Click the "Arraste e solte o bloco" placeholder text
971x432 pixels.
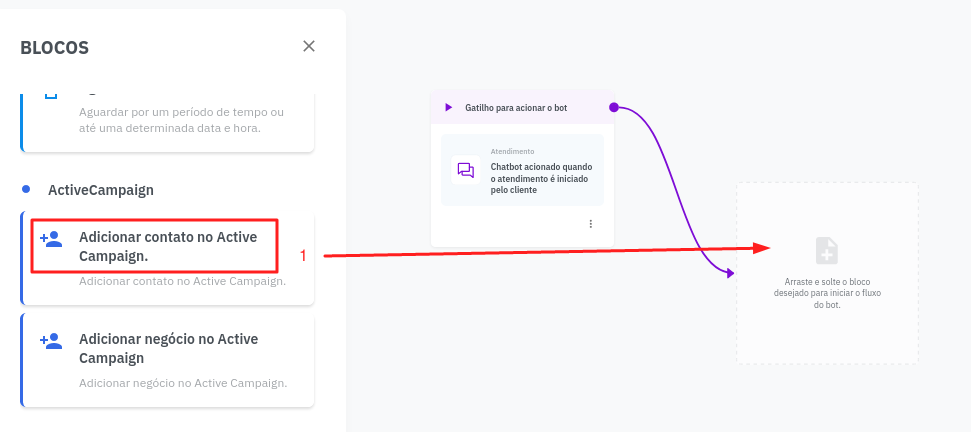[827, 293]
